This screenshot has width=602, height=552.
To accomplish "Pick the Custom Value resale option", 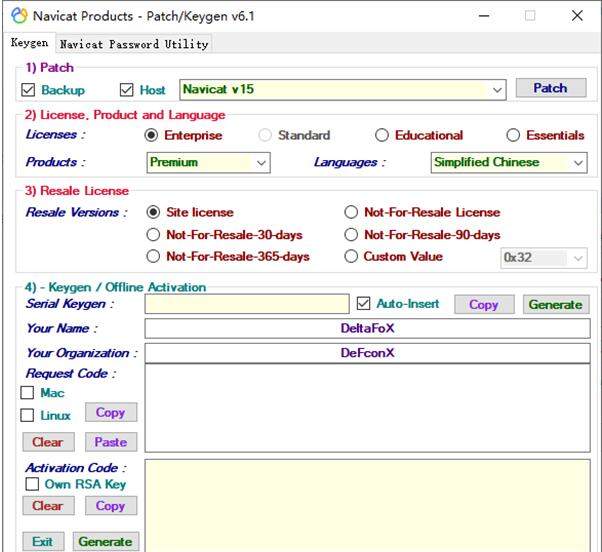I will tap(351, 257).
